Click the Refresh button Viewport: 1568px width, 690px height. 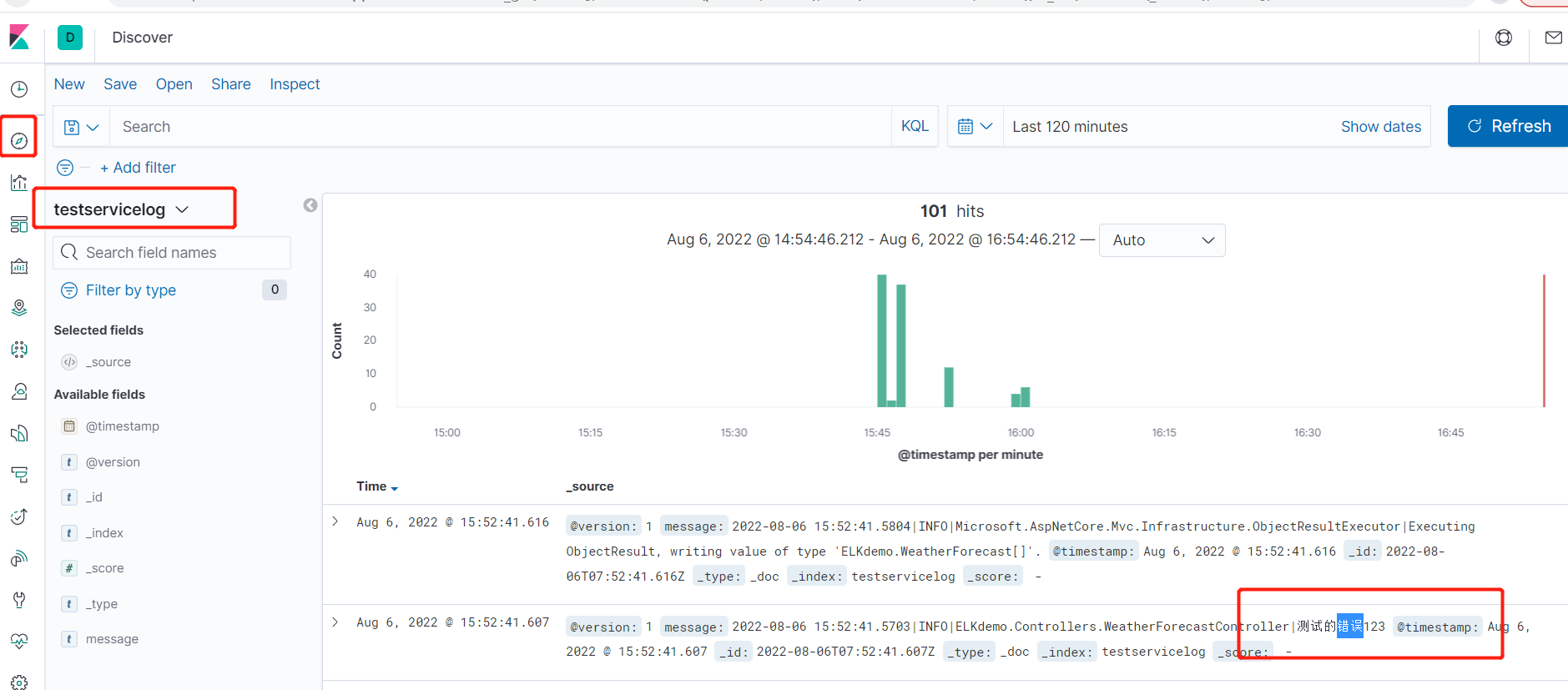[x=1508, y=126]
